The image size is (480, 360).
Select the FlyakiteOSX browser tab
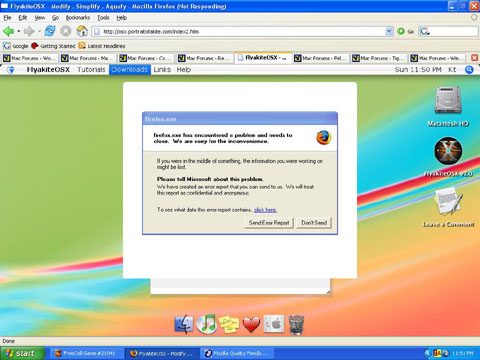pos(263,58)
